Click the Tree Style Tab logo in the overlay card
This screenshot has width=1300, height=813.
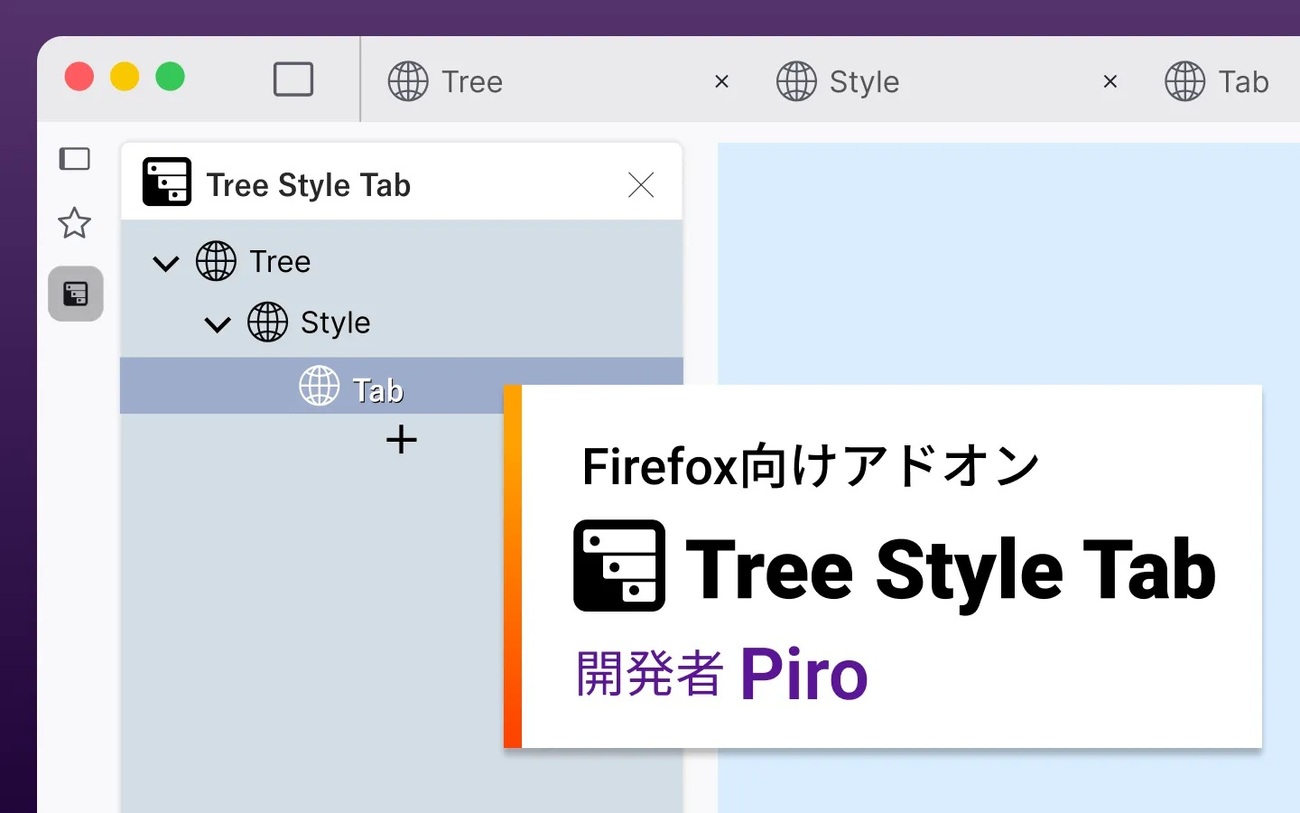(619, 565)
